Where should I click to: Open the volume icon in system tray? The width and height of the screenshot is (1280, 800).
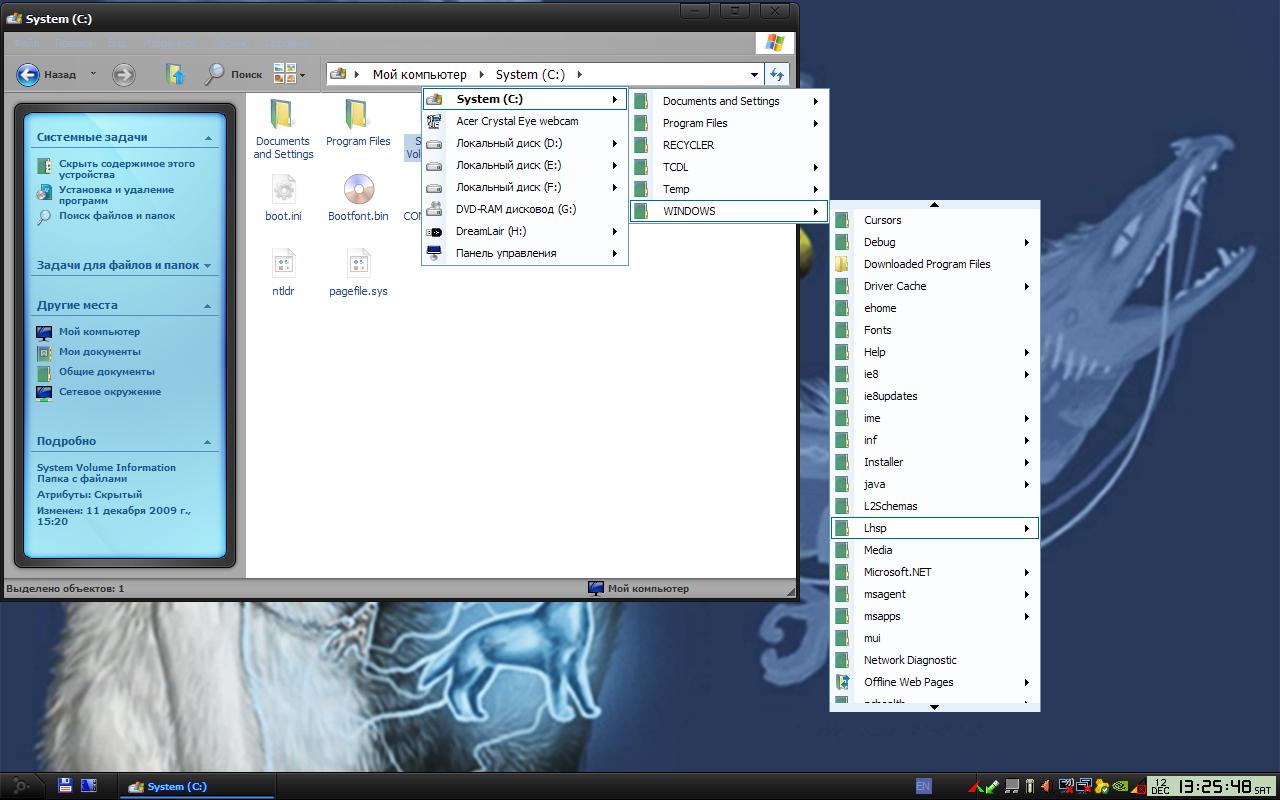(x=1047, y=786)
